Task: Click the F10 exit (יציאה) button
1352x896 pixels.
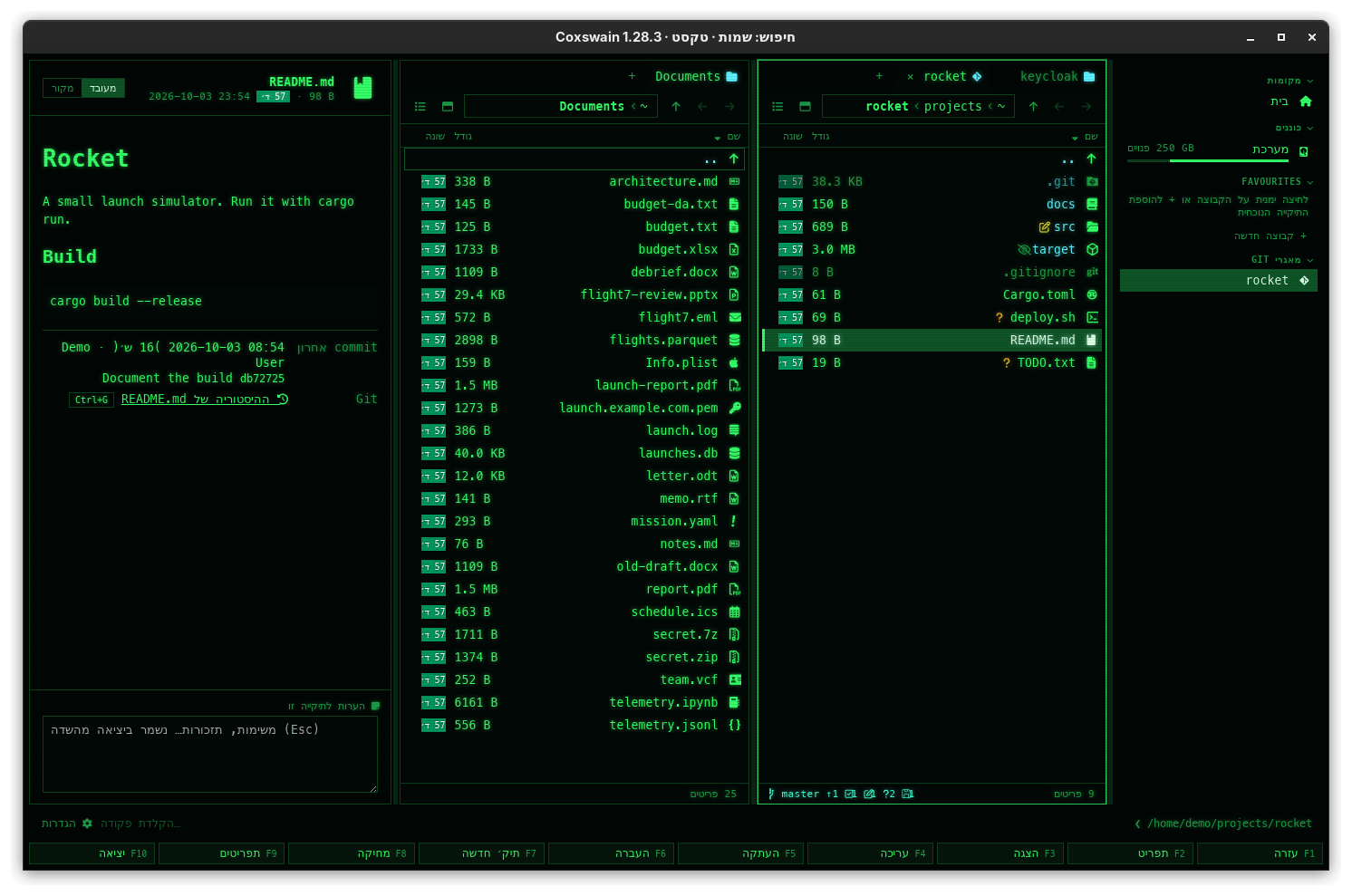Action: pos(92,853)
